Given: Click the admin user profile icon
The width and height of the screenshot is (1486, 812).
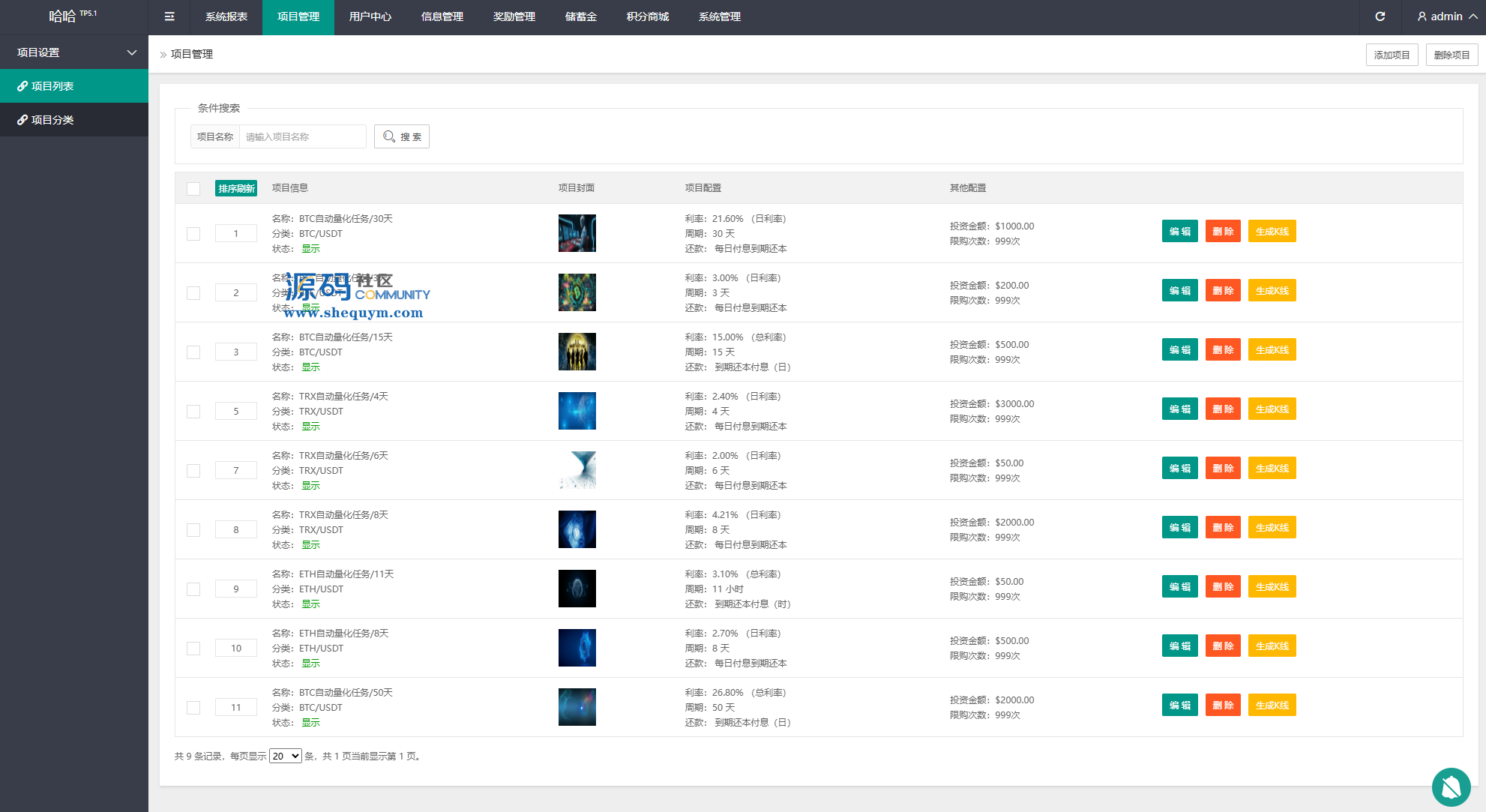Looking at the screenshot, I should click(1422, 16).
